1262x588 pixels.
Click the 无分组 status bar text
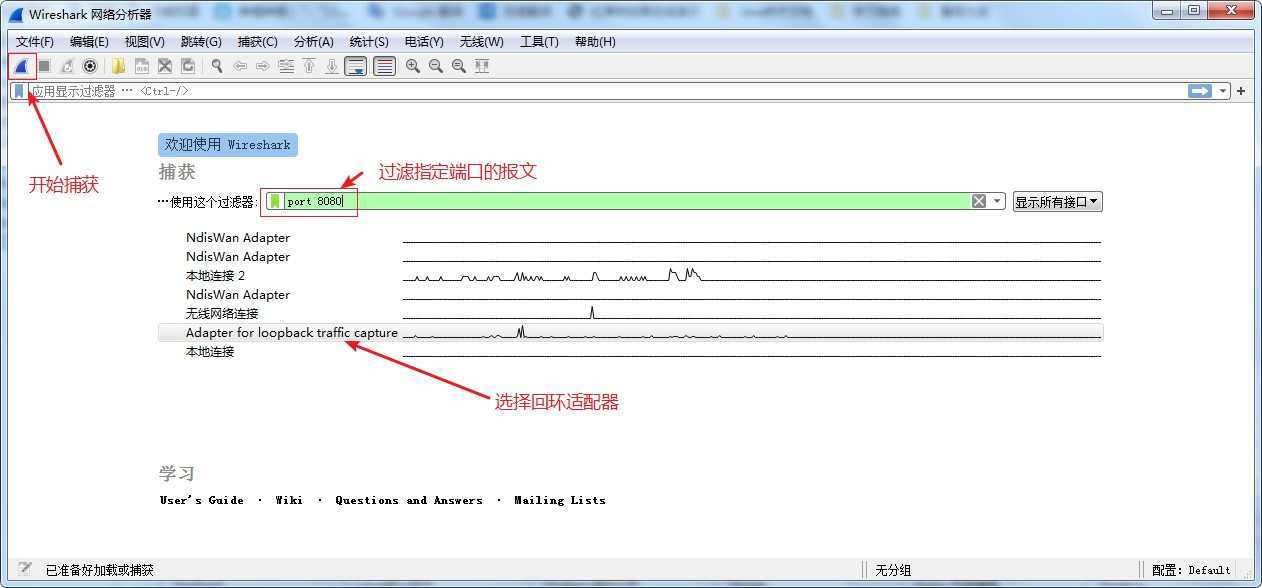point(893,570)
